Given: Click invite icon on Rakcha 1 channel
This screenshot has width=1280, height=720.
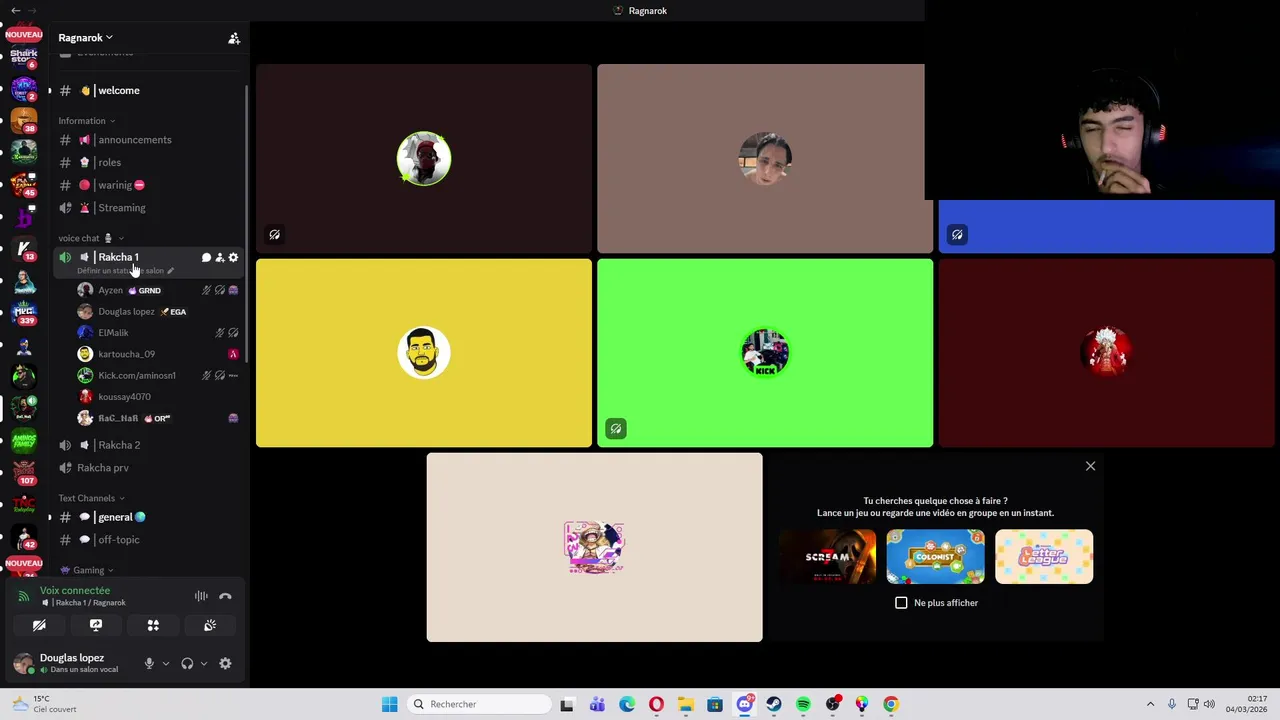Looking at the screenshot, I should (x=219, y=258).
